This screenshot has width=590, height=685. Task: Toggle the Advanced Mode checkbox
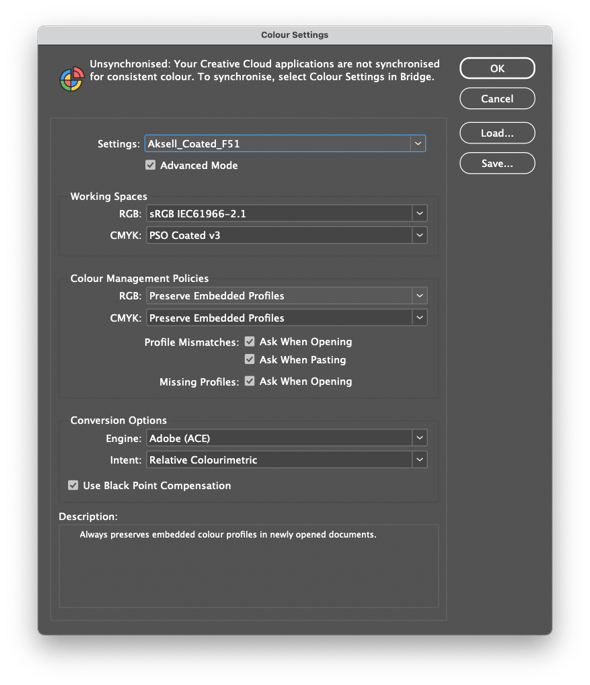[x=150, y=165]
